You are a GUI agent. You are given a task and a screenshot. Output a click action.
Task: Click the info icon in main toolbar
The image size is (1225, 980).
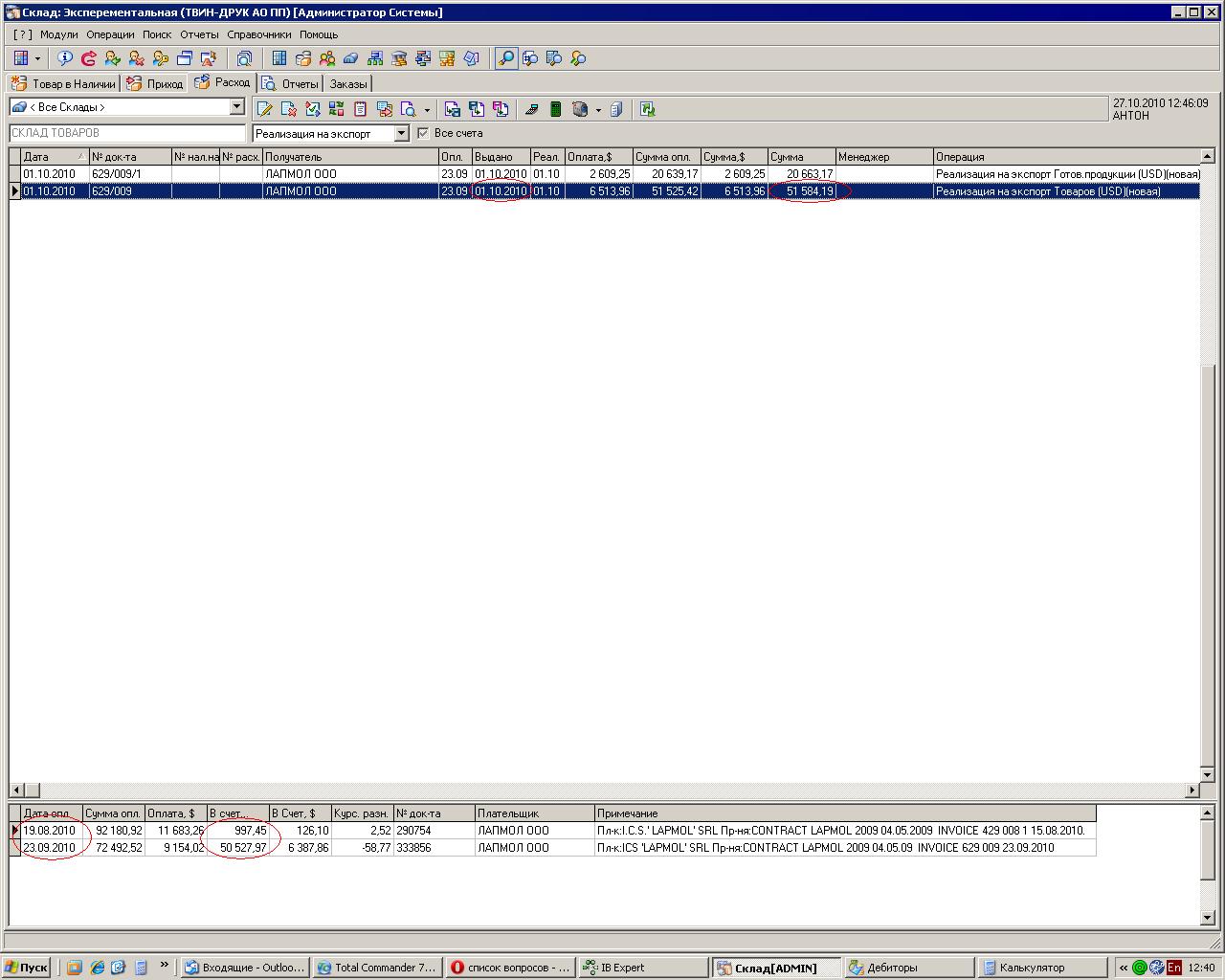65,58
